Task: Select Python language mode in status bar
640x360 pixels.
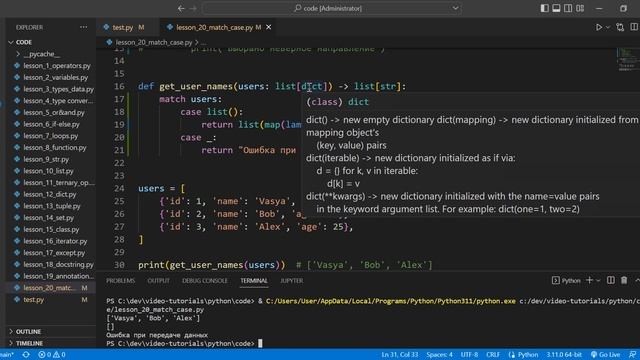Action: tap(523, 355)
